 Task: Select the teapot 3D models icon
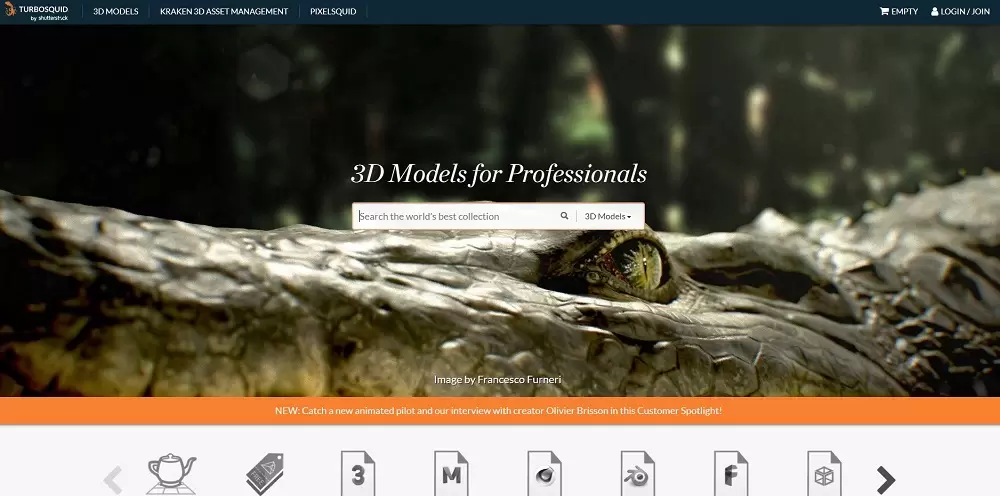[171, 474]
